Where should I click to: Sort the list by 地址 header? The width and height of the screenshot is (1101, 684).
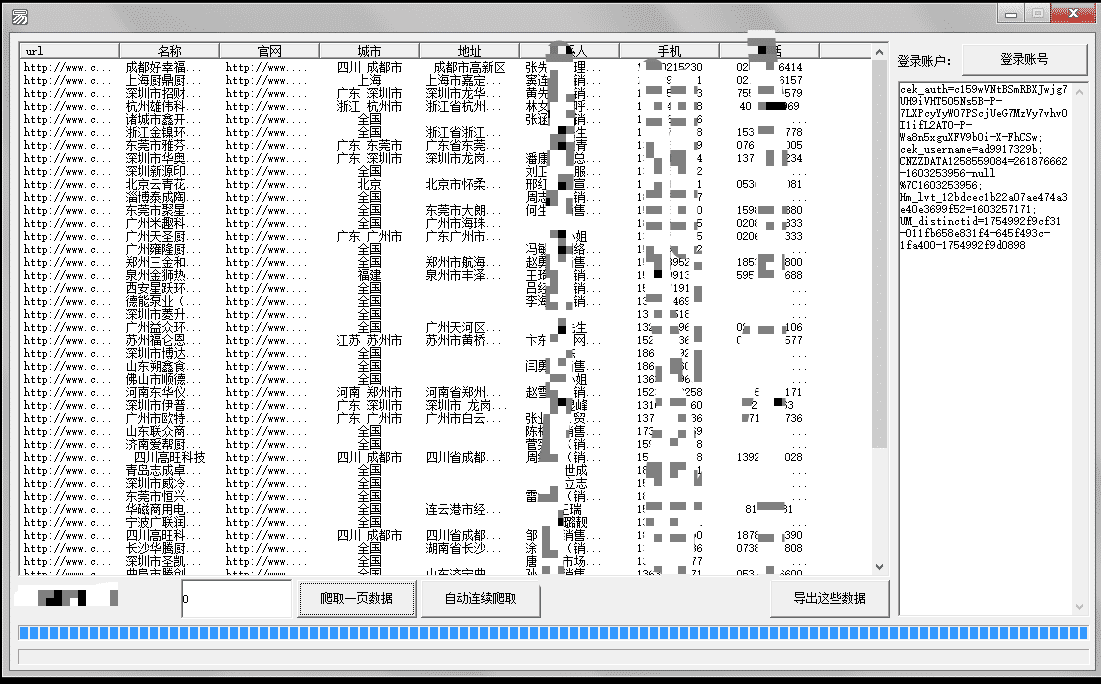tap(469, 51)
